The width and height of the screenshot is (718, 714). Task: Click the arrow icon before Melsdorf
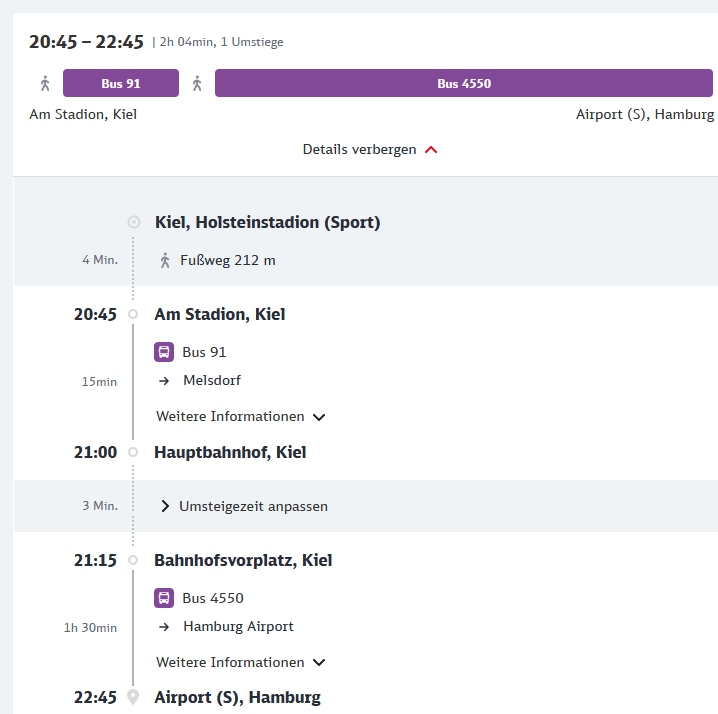click(164, 380)
